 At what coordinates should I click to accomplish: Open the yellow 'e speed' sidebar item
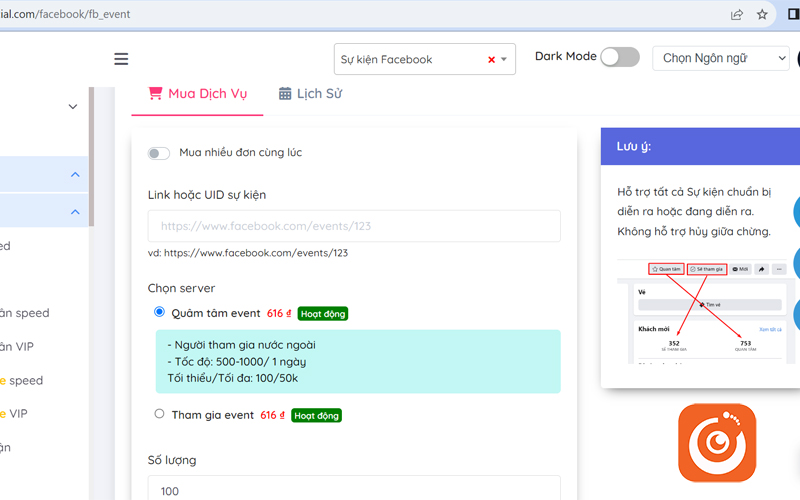(21, 381)
